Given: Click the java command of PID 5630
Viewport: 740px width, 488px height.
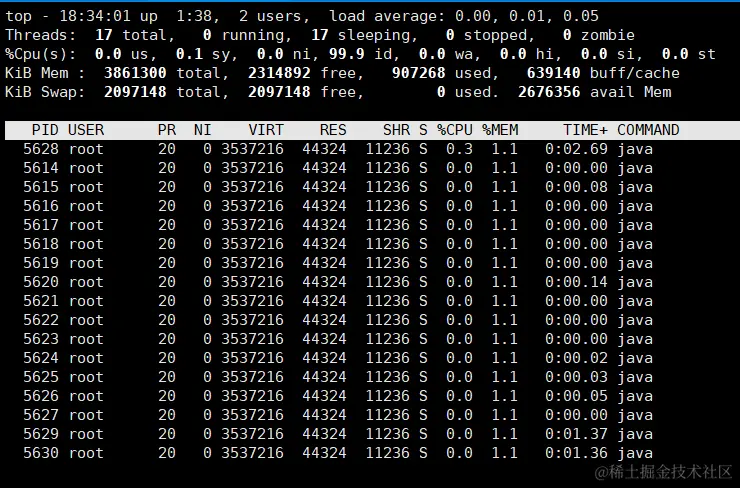Looking at the screenshot, I should [x=635, y=453].
